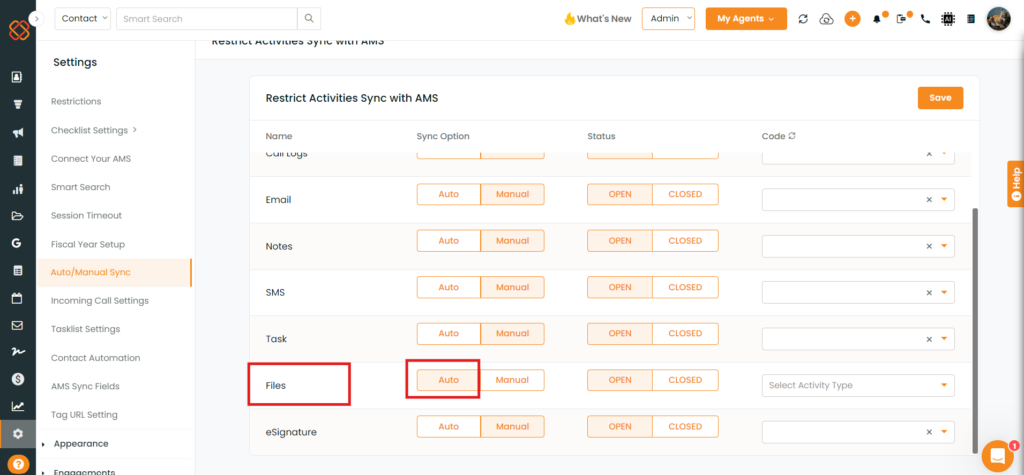Open the megaphone campaigns icon

18,133
